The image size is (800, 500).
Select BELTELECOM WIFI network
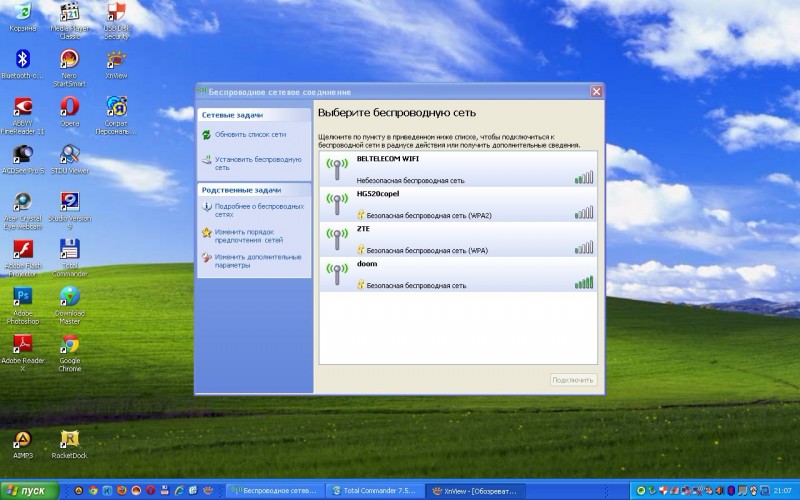point(458,169)
